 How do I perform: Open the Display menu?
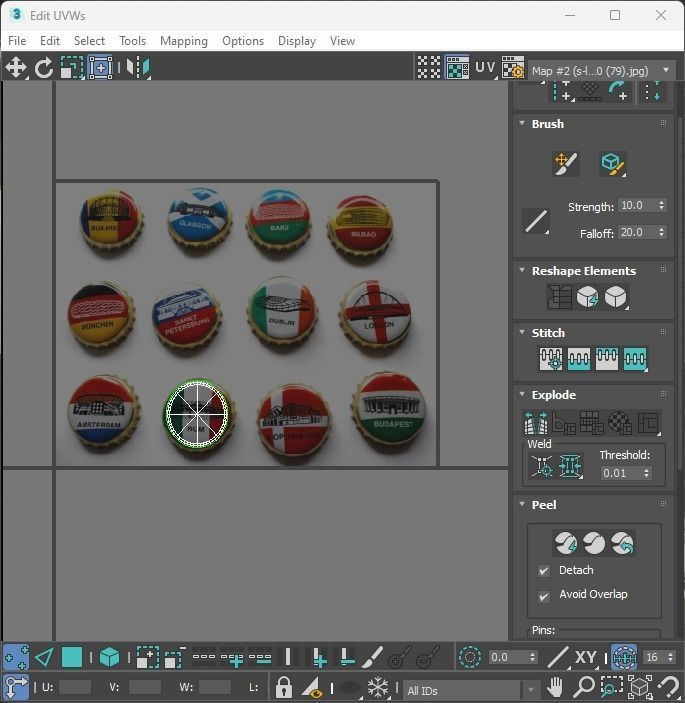(297, 41)
